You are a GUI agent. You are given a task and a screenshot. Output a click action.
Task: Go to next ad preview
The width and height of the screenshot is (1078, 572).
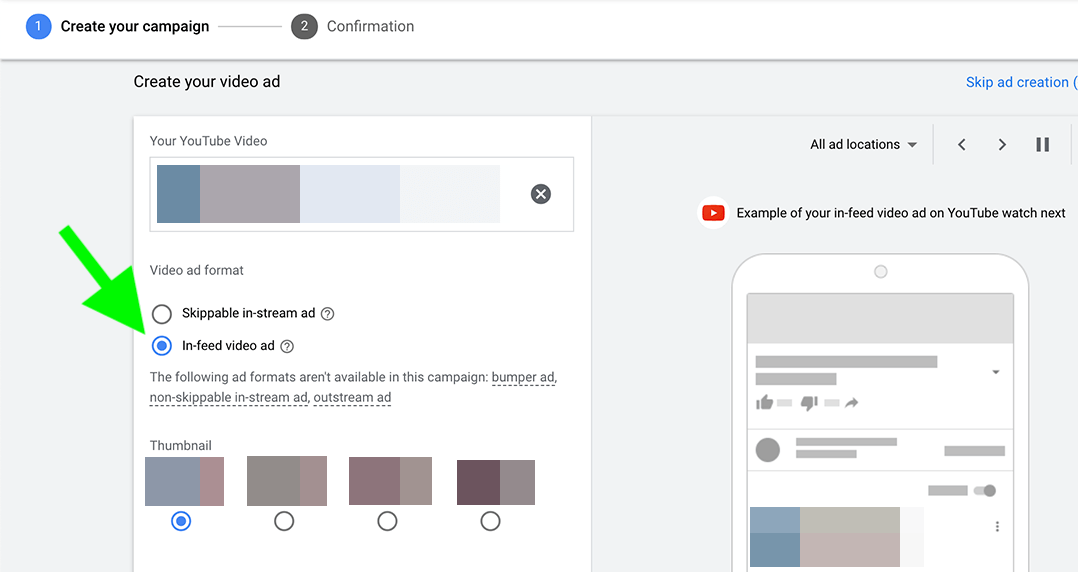pos(1002,144)
